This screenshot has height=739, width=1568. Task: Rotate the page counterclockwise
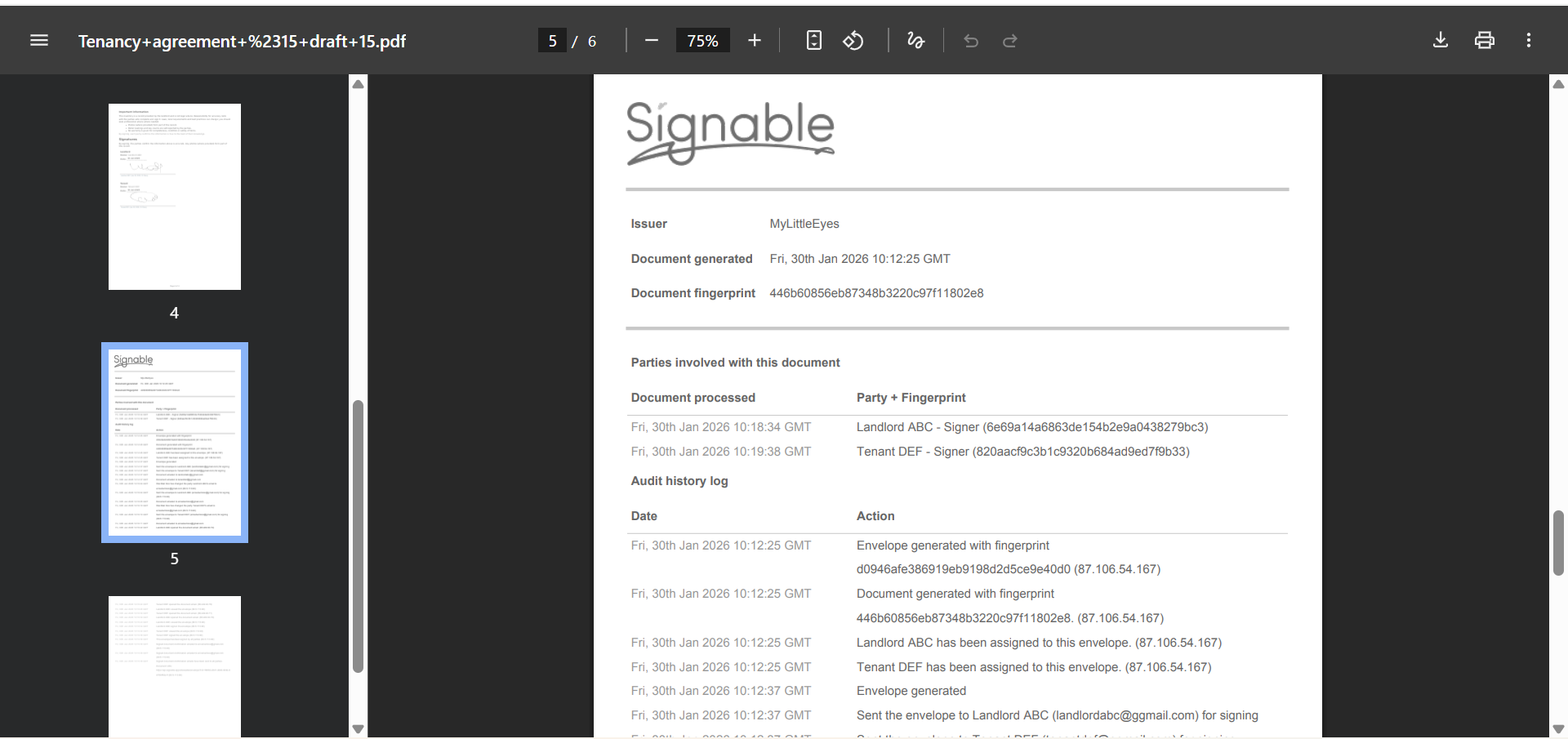(853, 40)
